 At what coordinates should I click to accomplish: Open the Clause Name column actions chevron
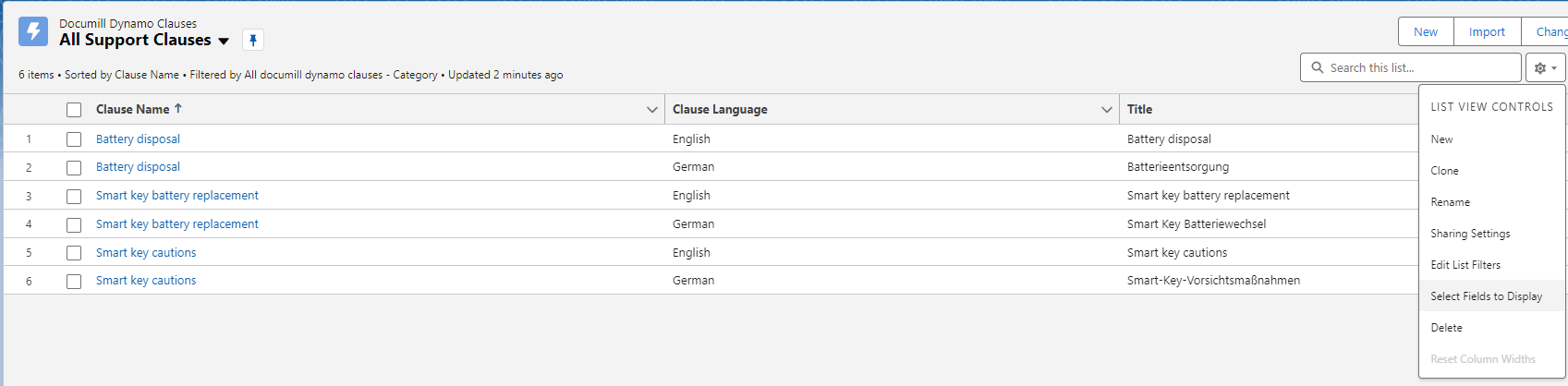point(651,110)
